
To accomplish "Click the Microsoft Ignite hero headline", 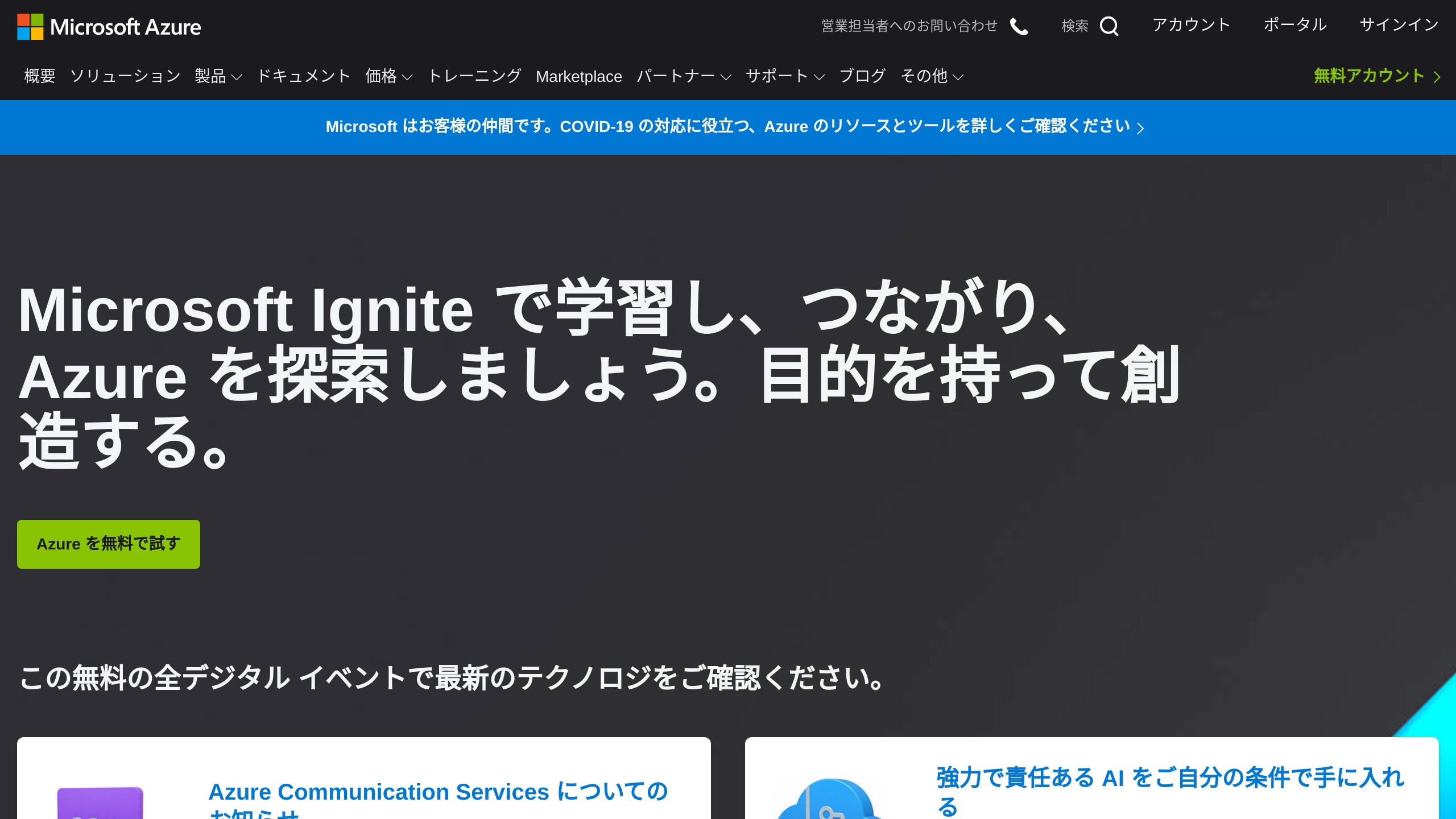I will (x=599, y=375).
